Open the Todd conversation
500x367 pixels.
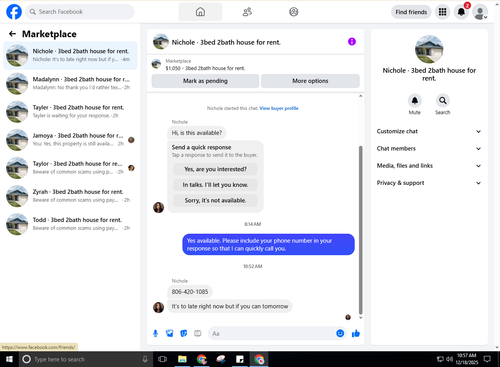point(70,224)
